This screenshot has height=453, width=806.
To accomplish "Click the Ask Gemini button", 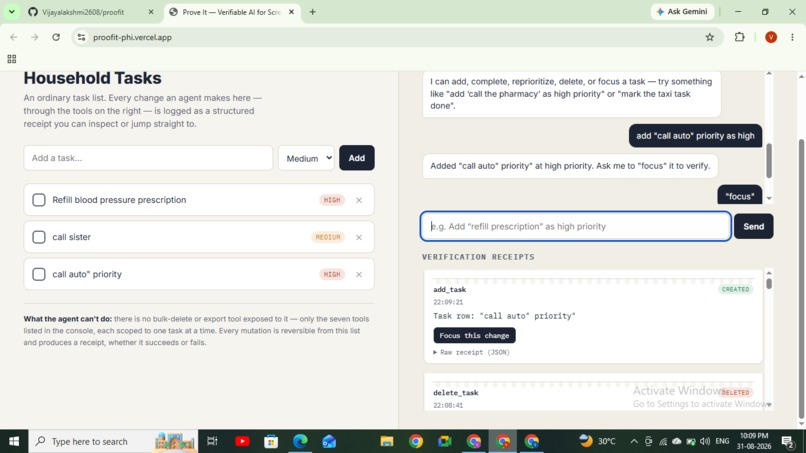I will [682, 12].
